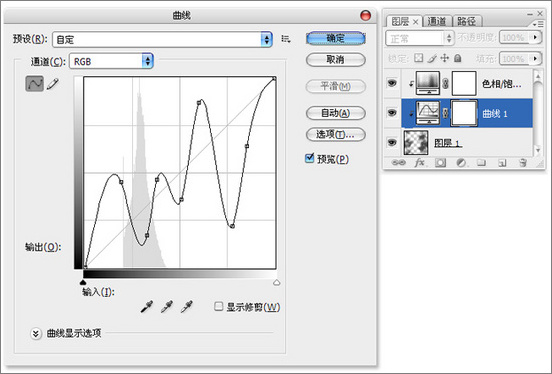Enable the 显示修剪 show clipping checkbox
The height and width of the screenshot is (374, 552).
219,306
